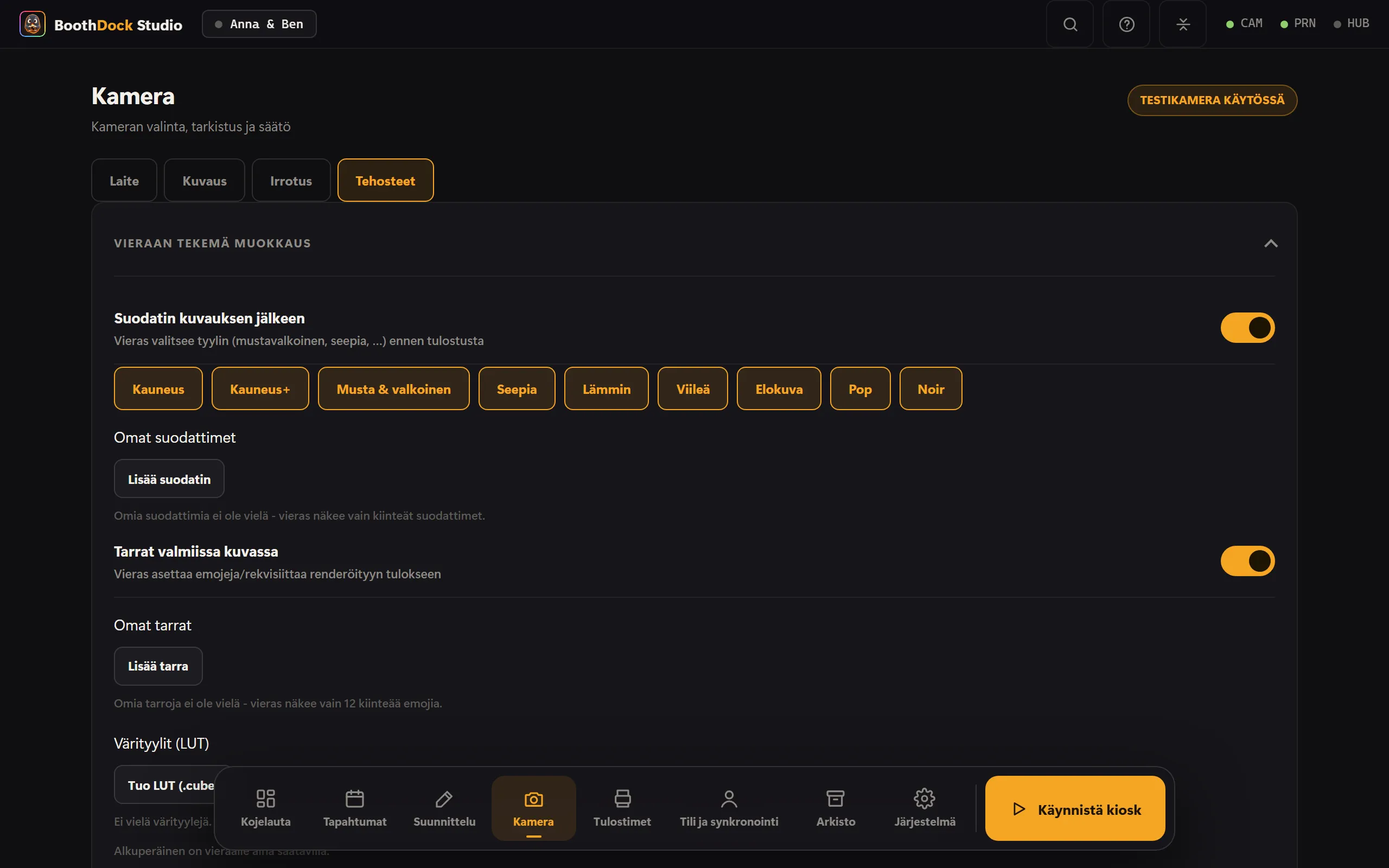
Task: Collapse Vieraan tekemä muokkaus section
Action: (x=1271, y=244)
